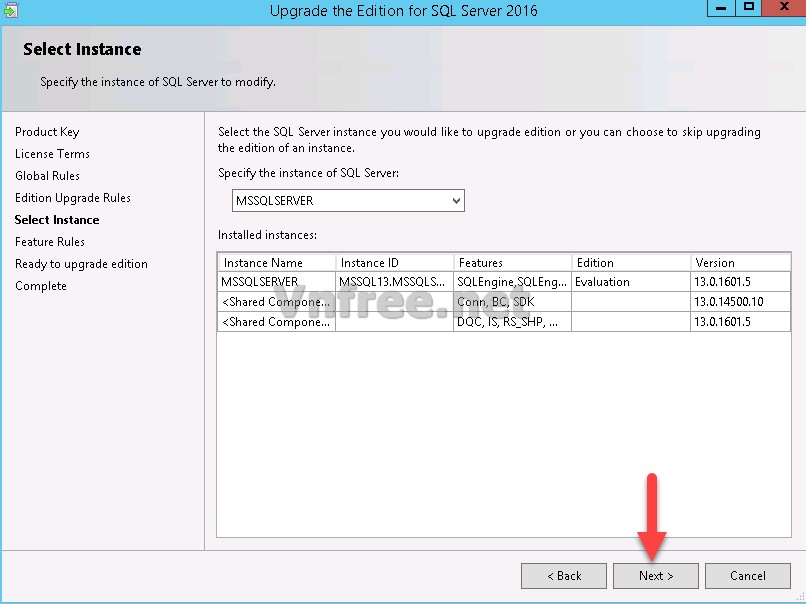806x604 pixels.
Task: Sort by Instance ID column header
Action: tap(394, 263)
